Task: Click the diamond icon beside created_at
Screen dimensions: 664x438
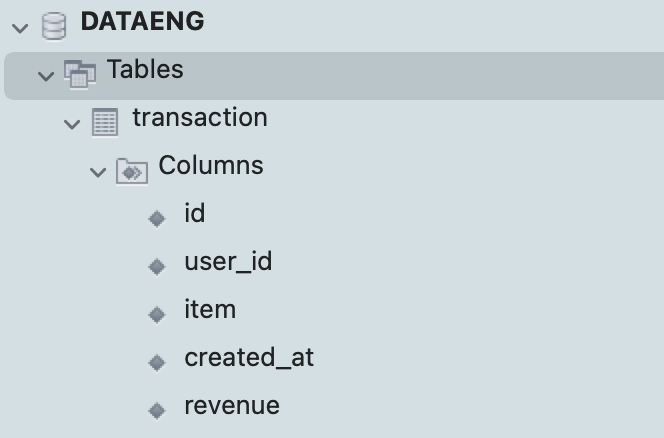Action: click(x=156, y=361)
